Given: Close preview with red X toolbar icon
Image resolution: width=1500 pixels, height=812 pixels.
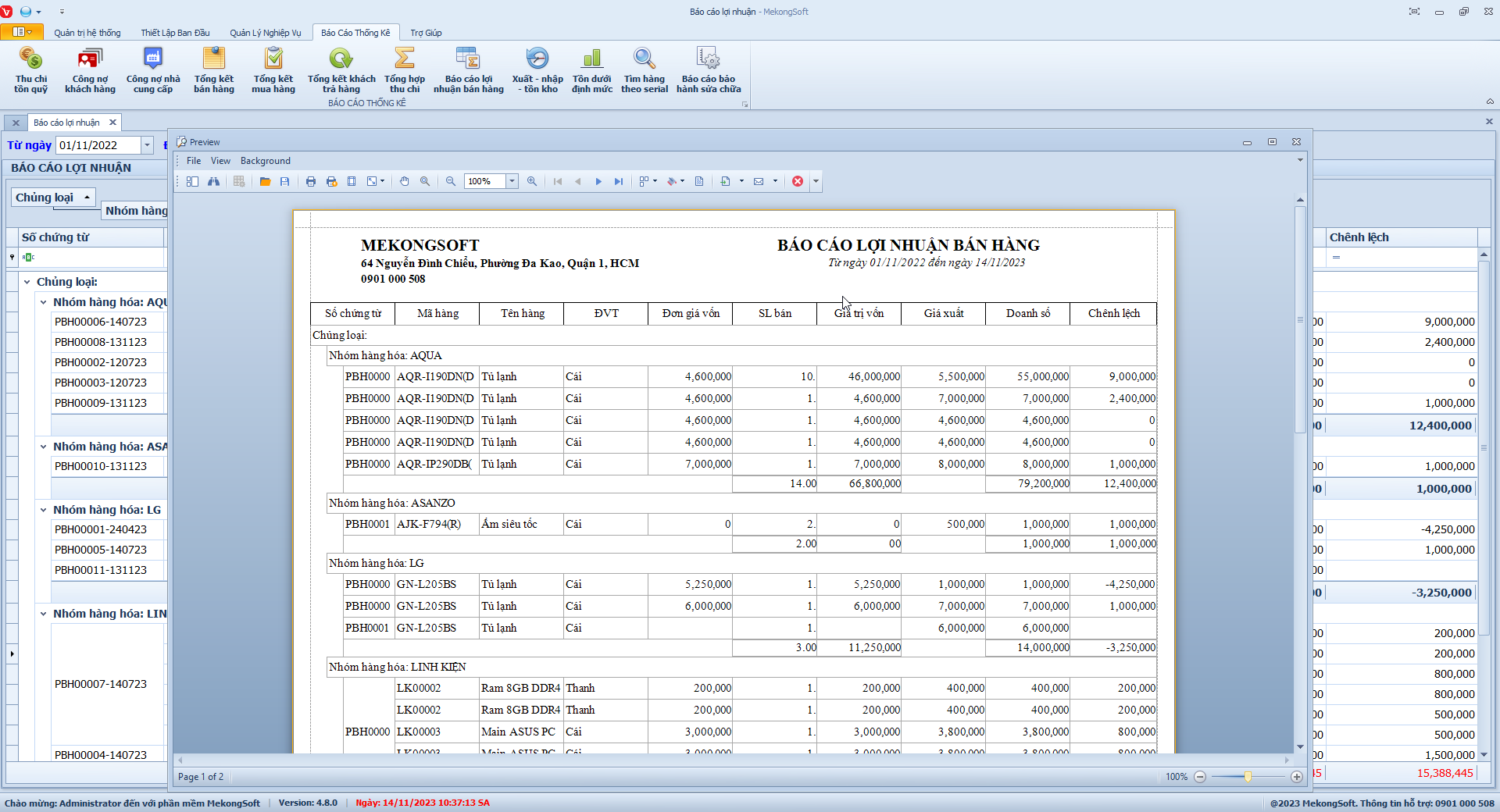Looking at the screenshot, I should point(798,181).
